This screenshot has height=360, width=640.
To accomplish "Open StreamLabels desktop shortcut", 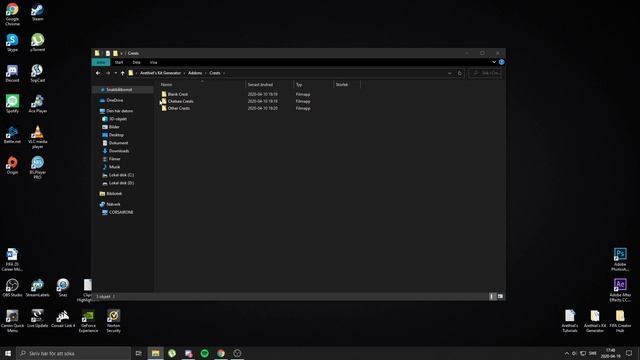I will point(37,288).
